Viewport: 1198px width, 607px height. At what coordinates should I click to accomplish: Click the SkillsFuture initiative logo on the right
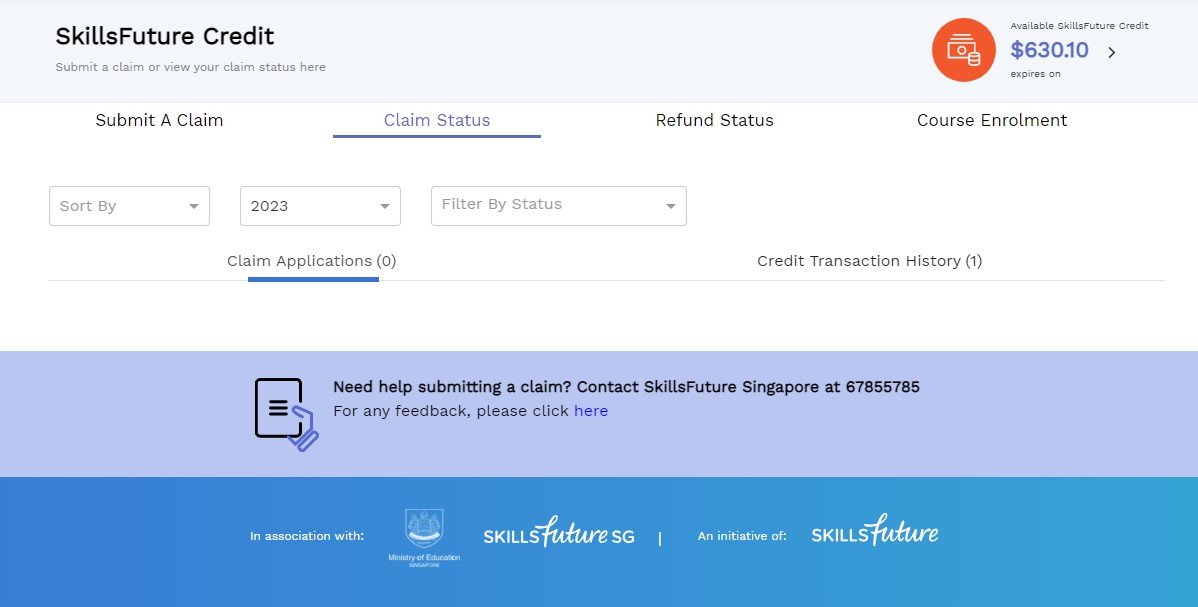tap(874, 531)
